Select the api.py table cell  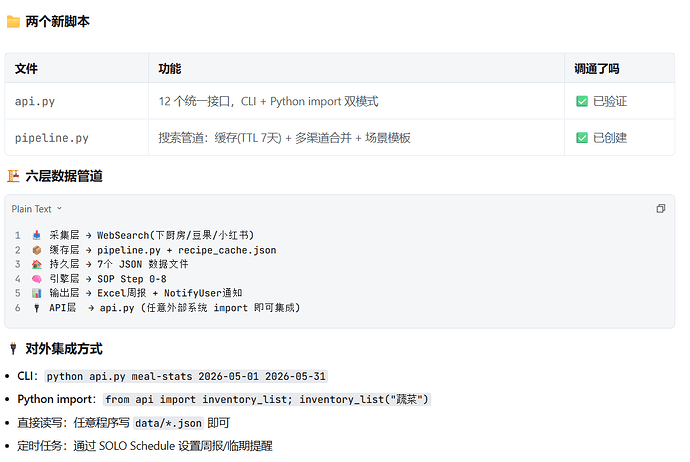(x=77, y=101)
